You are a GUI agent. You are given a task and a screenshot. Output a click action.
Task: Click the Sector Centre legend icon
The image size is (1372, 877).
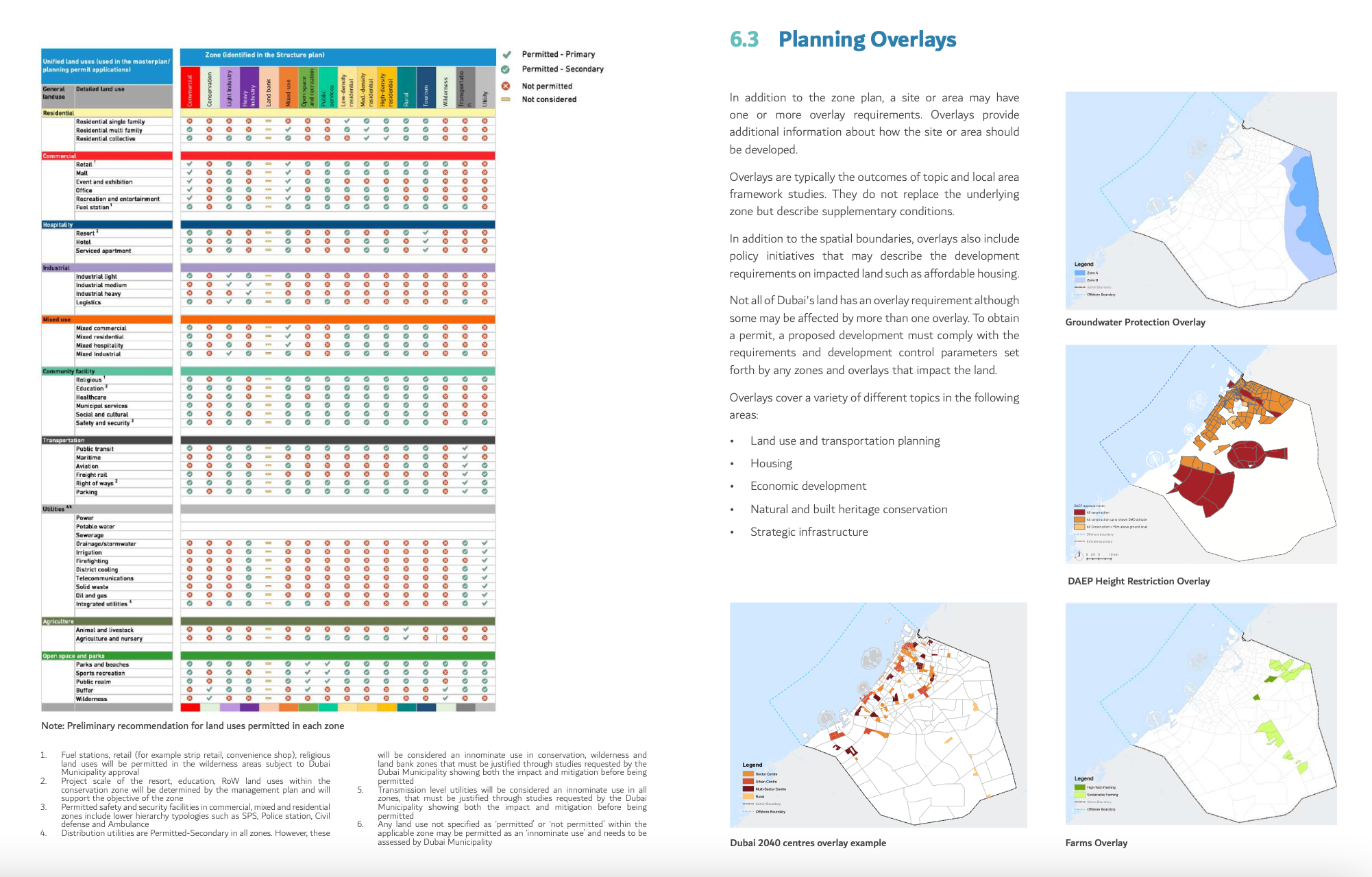[x=747, y=773]
